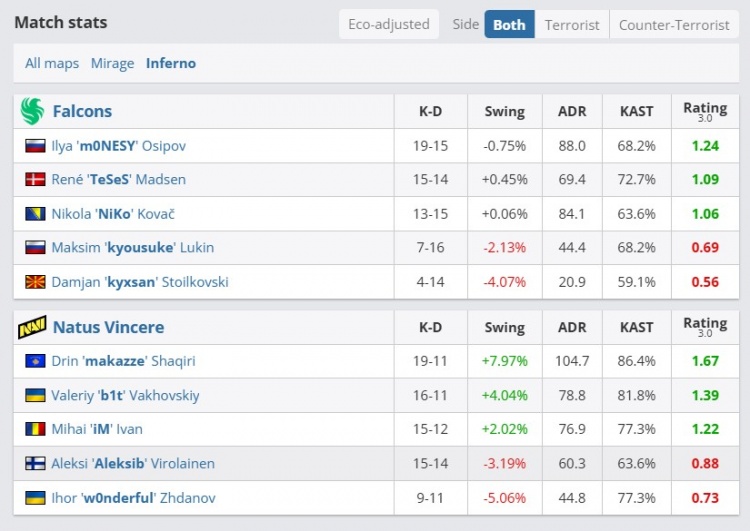The image size is (750, 531).
Task: Click the Danish flag beside TeSeS
Action: [x=35, y=180]
